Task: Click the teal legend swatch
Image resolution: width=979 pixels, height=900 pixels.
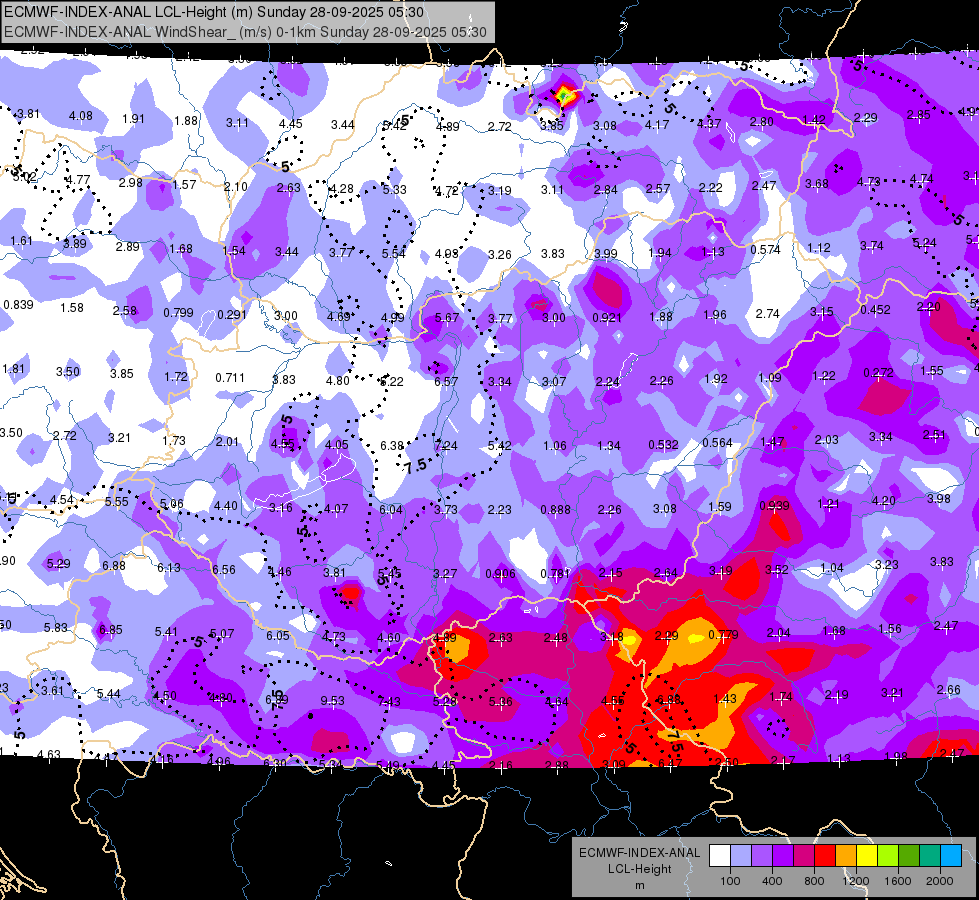Action: coord(930,856)
